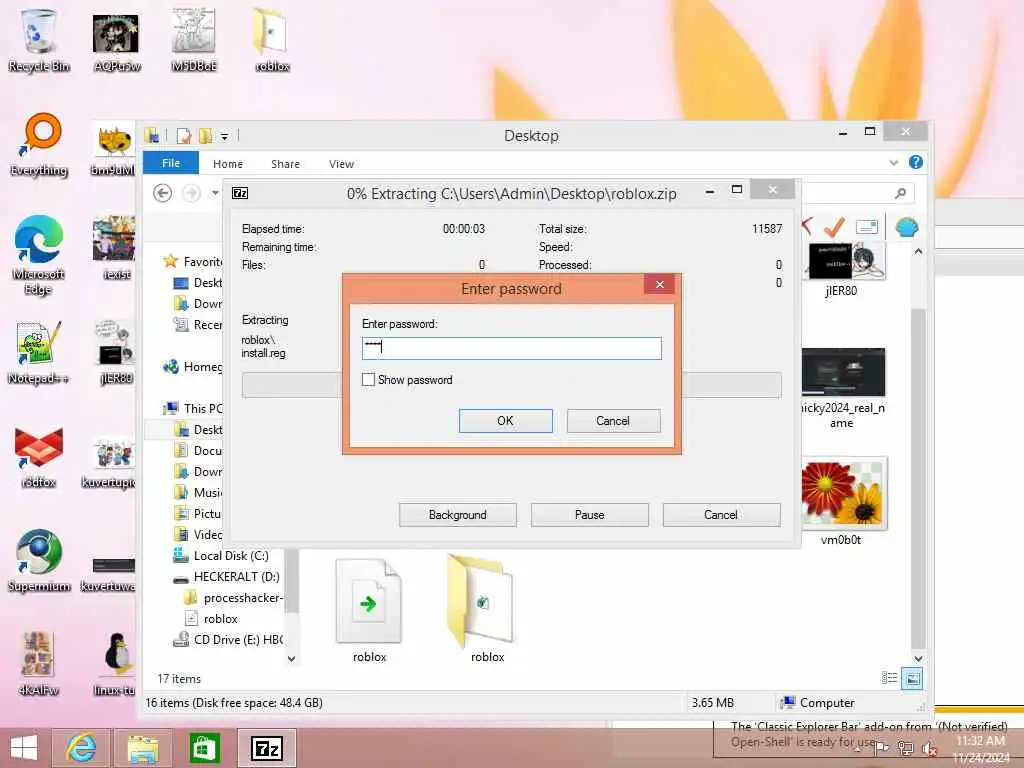Open Internet Explorer from the taskbar
1024x768 pixels.
point(81,748)
